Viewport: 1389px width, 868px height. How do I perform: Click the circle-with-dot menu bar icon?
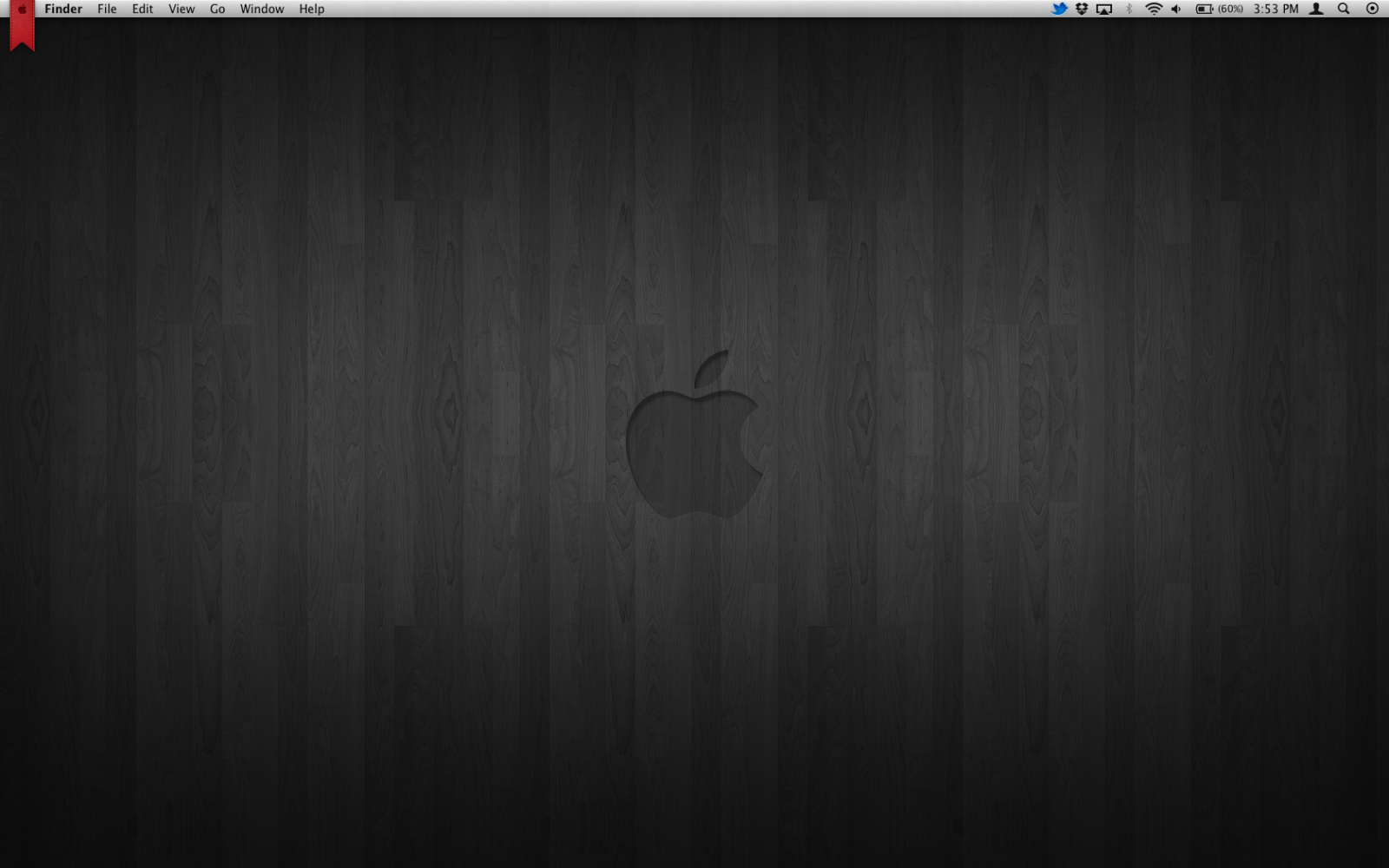tap(1373, 9)
